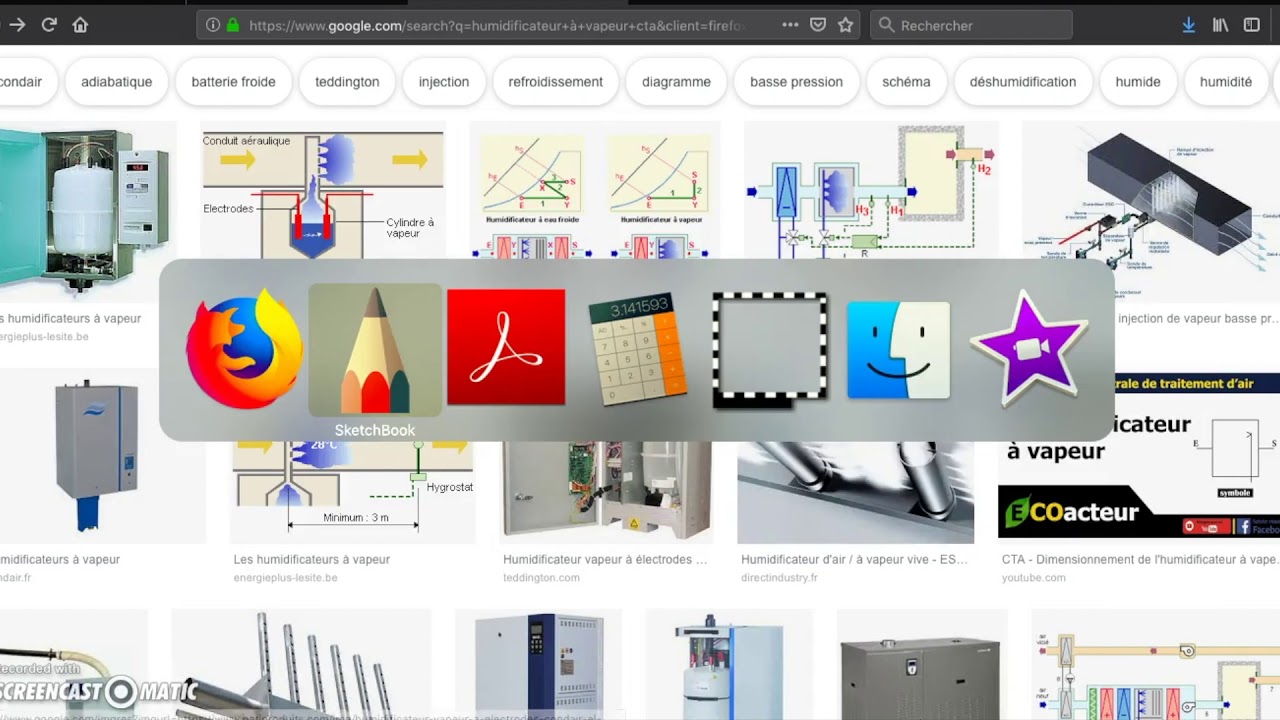Viewport: 1280px width, 720px height.
Task: Select the humidité filter chip
Action: tap(1226, 82)
